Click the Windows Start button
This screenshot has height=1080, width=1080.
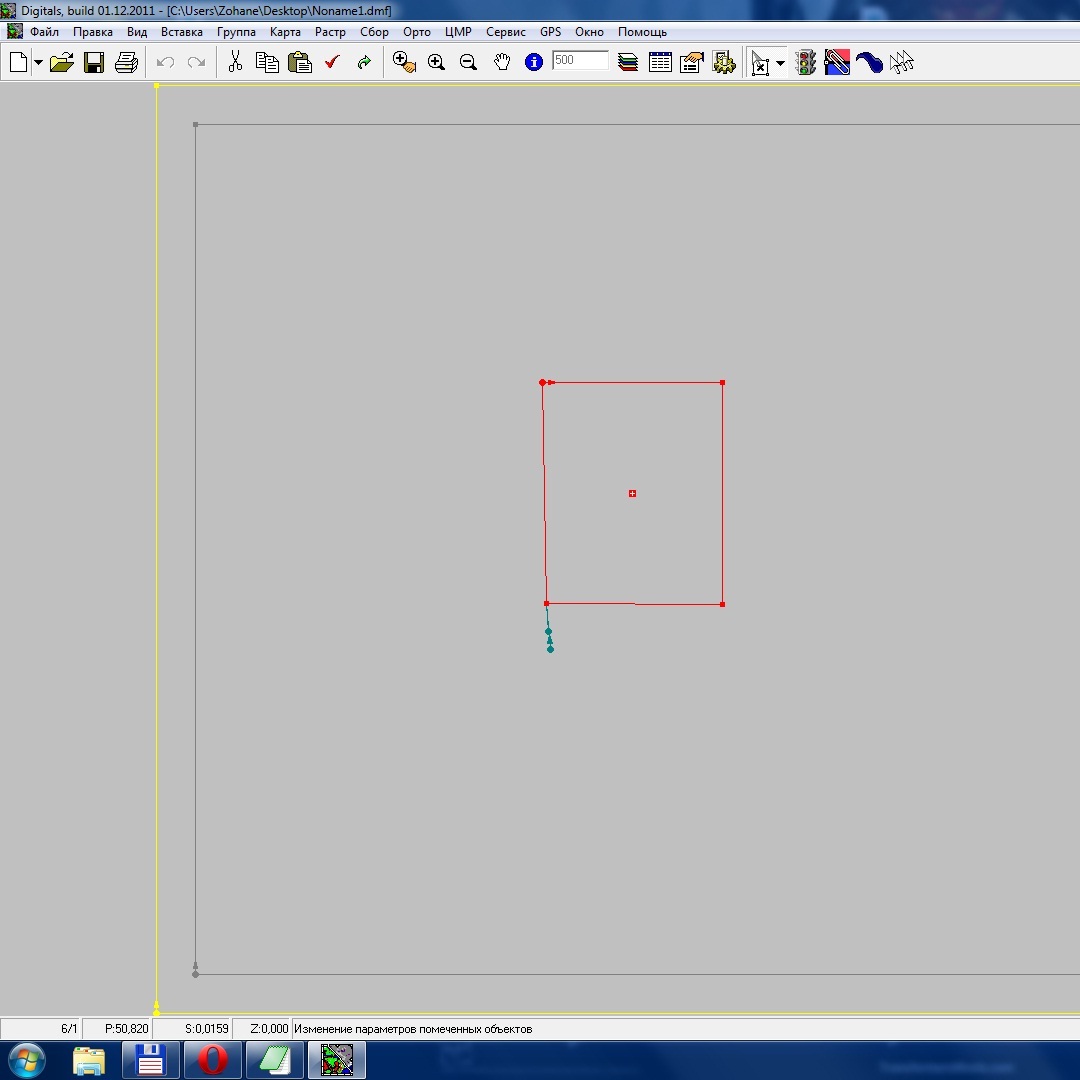point(28,1059)
